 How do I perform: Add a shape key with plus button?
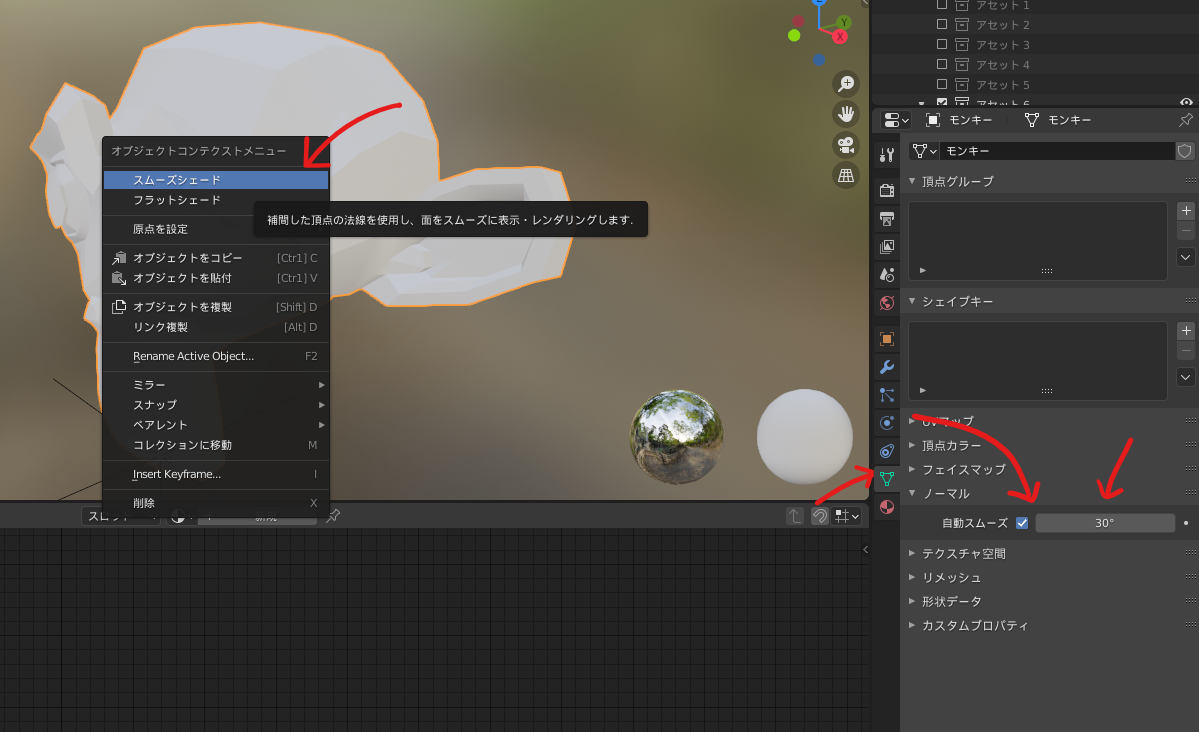pyautogui.click(x=1185, y=330)
